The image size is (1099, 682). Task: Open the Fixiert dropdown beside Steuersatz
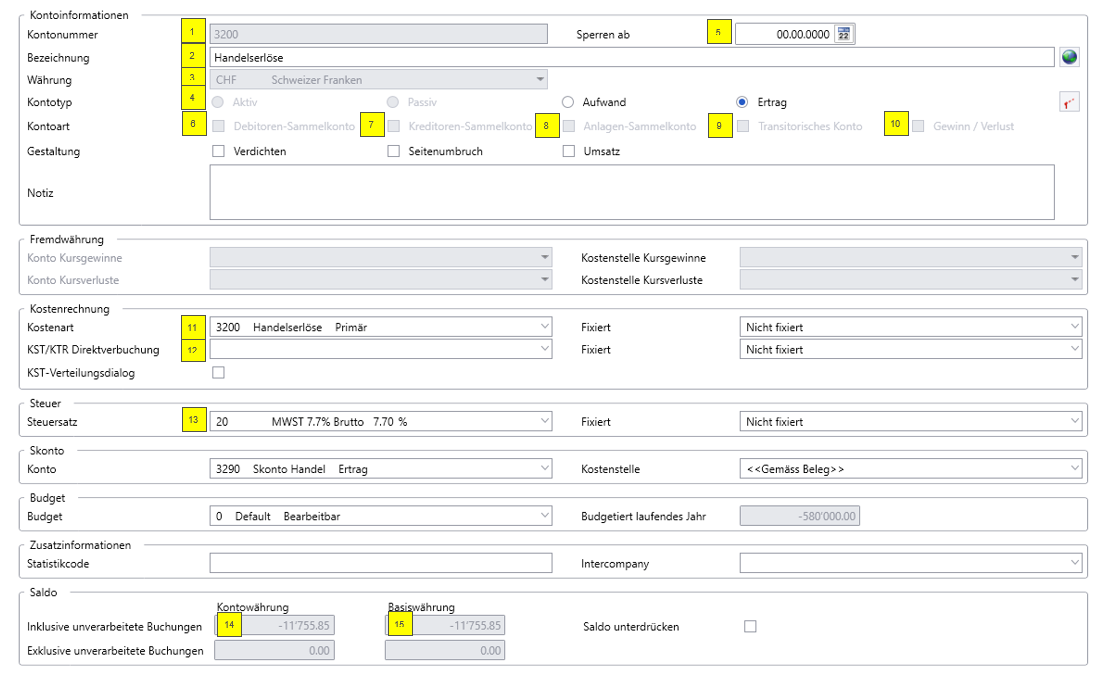tap(911, 421)
